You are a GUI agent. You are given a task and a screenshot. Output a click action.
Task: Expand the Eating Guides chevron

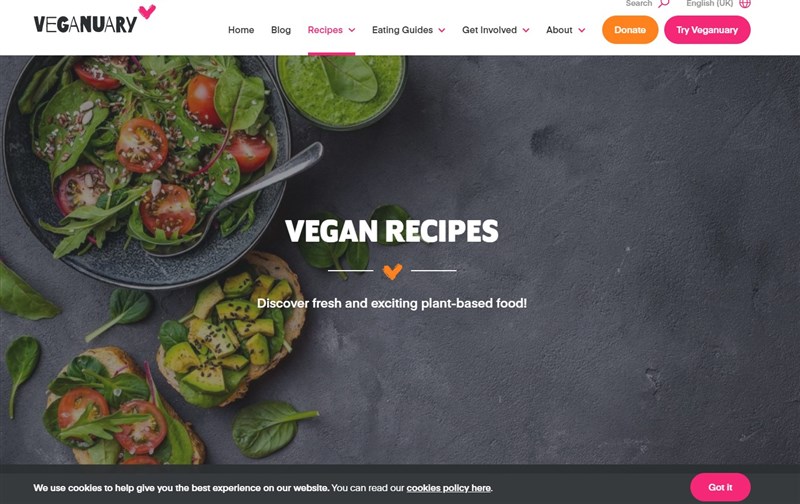coord(442,30)
